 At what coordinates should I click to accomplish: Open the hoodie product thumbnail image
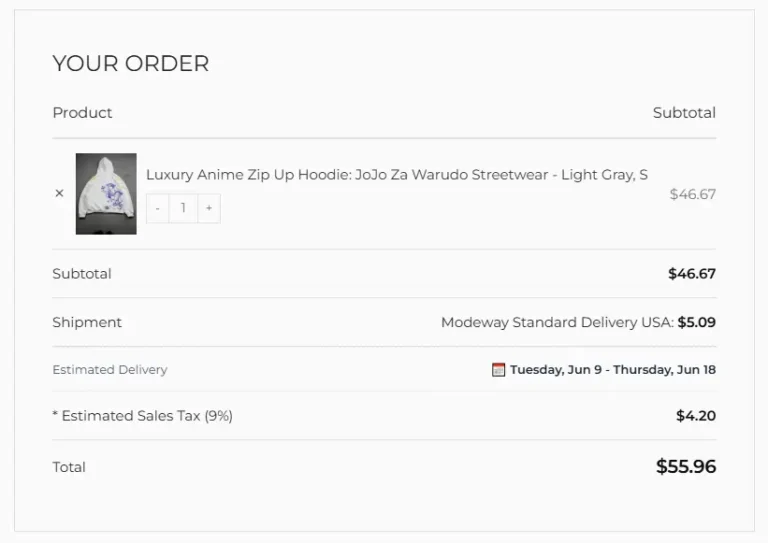[x=106, y=194]
